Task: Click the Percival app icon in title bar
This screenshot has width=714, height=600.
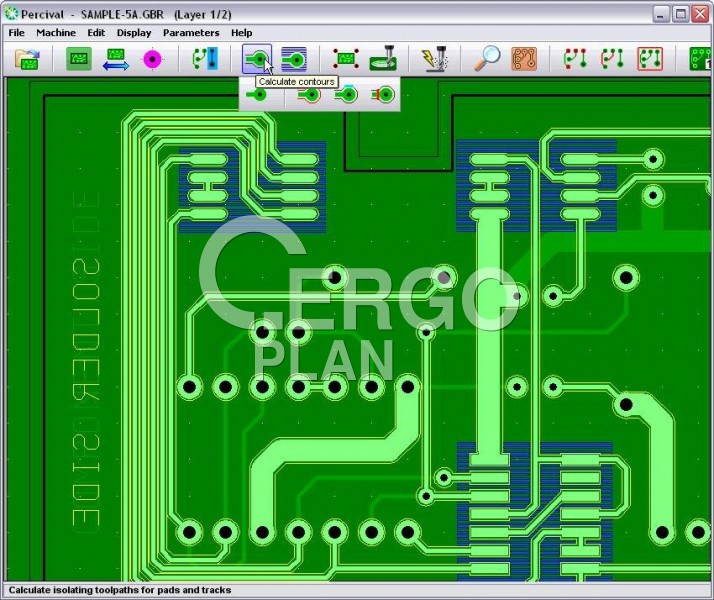Action: (11, 14)
